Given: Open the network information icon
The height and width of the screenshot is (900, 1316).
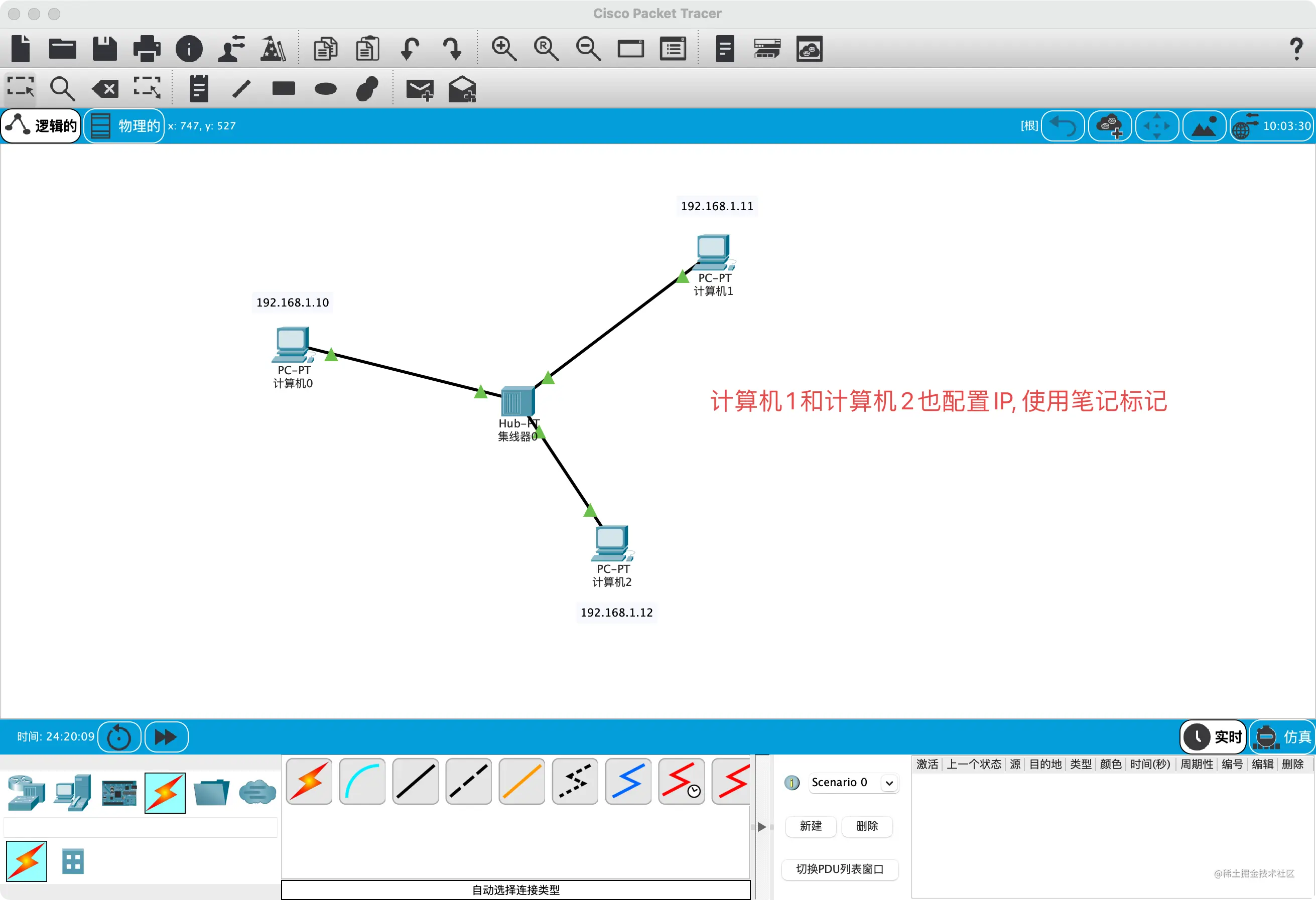Looking at the screenshot, I should tap(189, 49).
